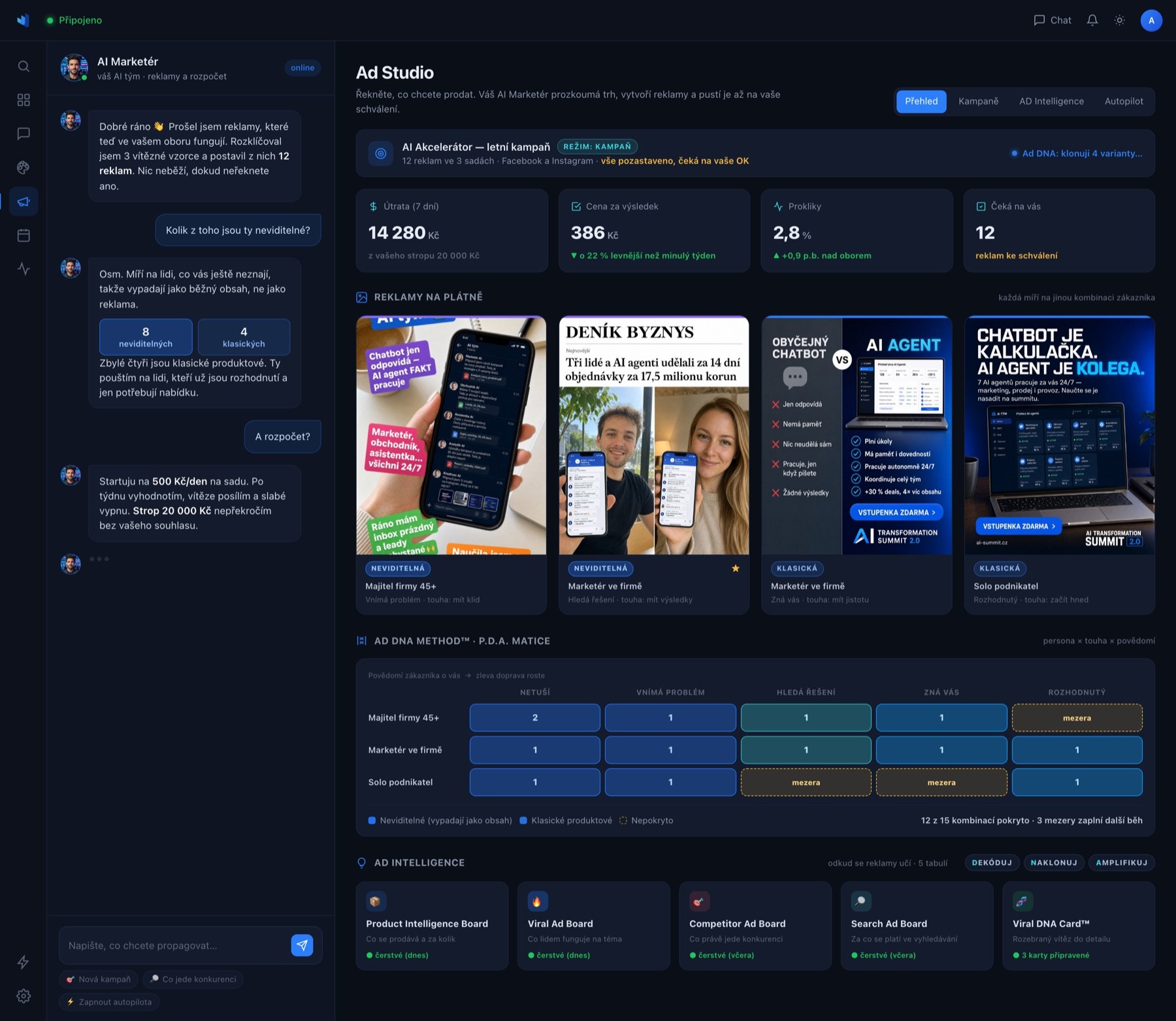Open the user avatar menu A
The image size is (1176, 1021).
pos(1151,20)
